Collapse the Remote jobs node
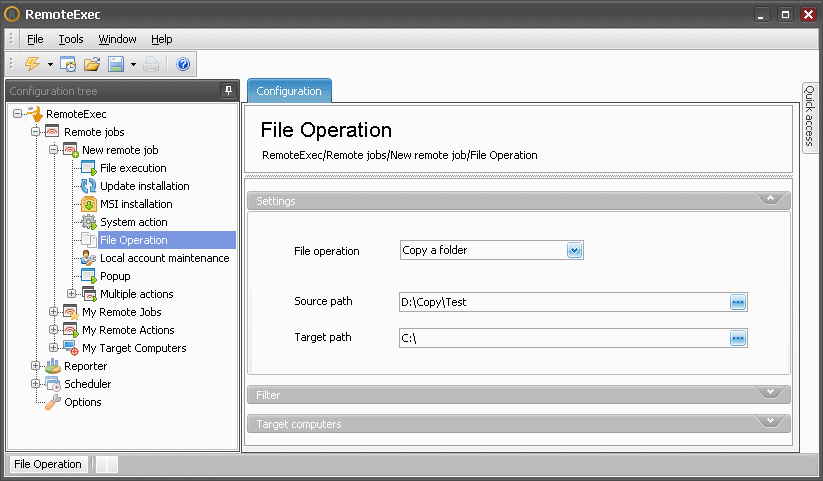The height and width of the screenshot is (481, 823). tap(35, 131)
